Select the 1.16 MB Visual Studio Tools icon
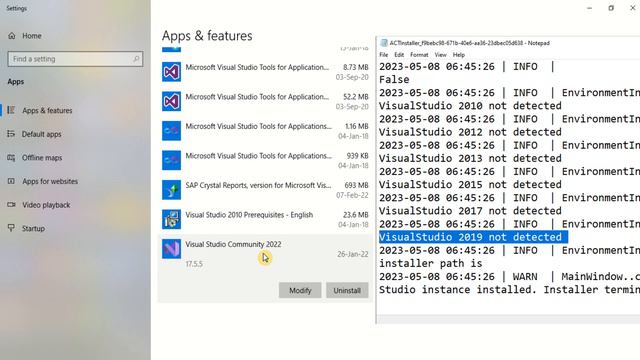The height and width of the screenshot is (360, 640). (171, 131)
